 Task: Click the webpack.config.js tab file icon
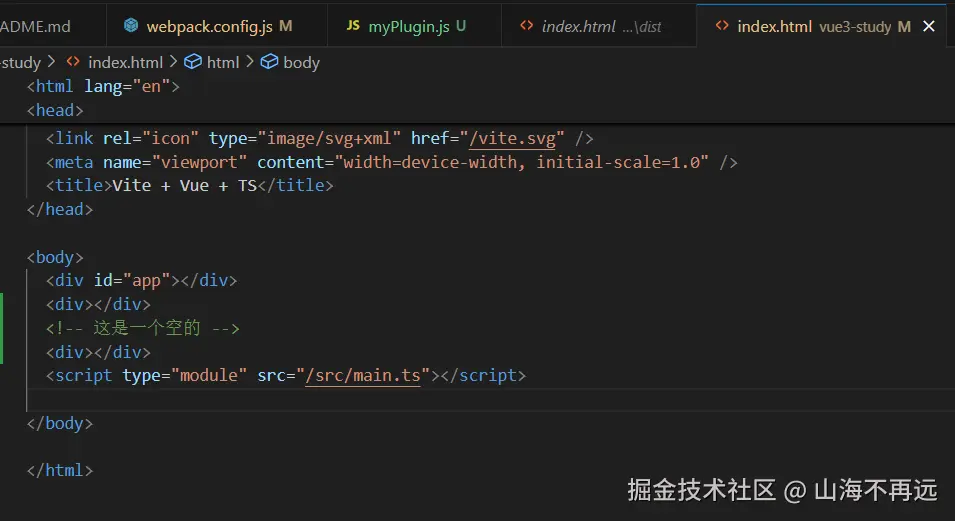click(131, 26)
